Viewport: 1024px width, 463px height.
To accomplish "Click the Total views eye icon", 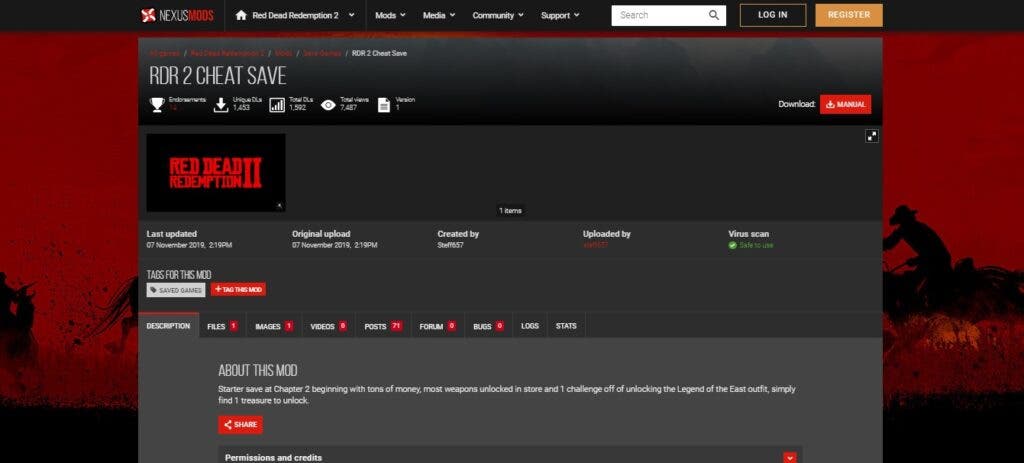I will click(x=328, y=104).
